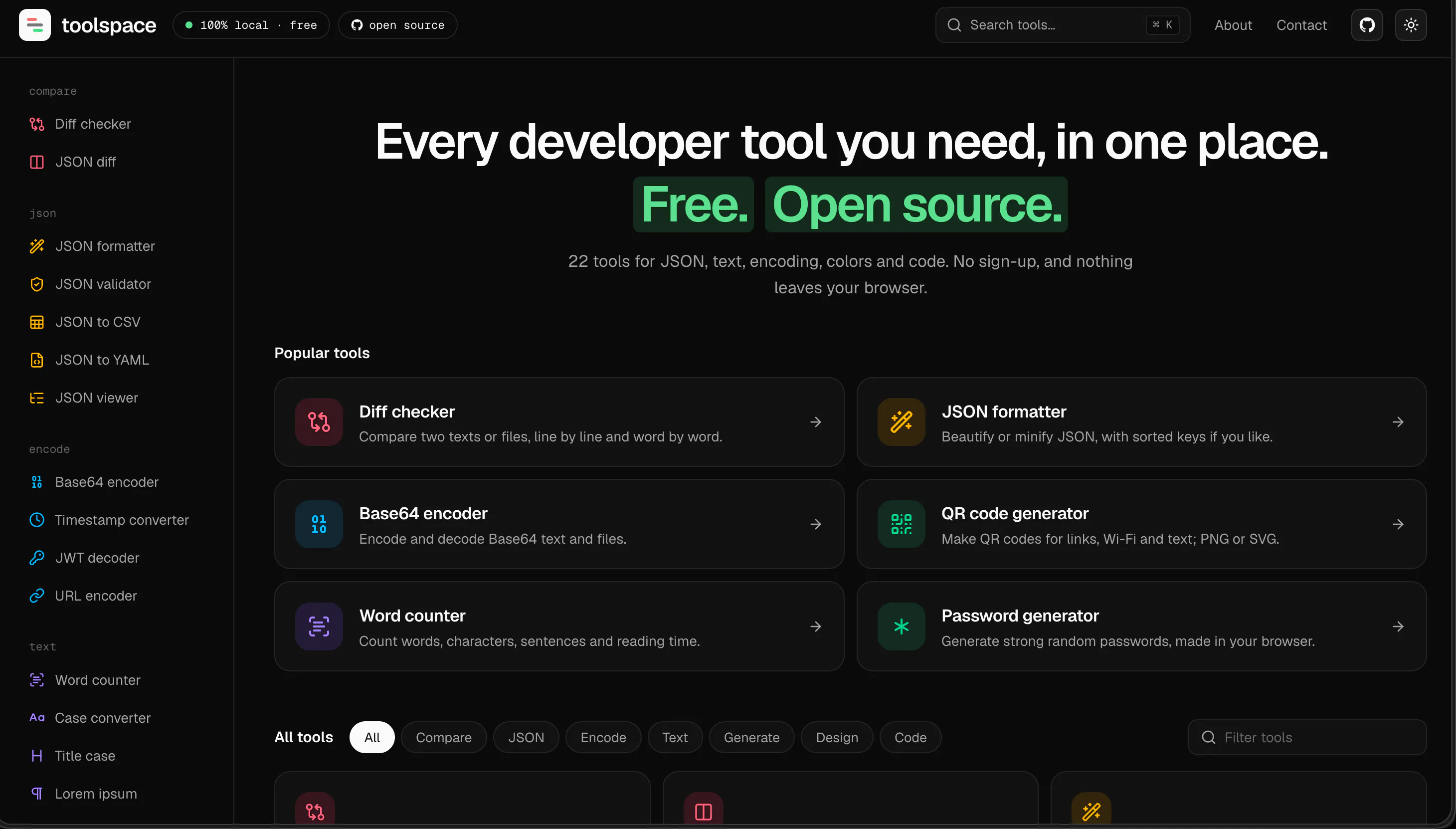The width and height of the screenshot is (1456, 829).
Task: Click the arrow on Password generator card
Action: tap(1398, 627)
